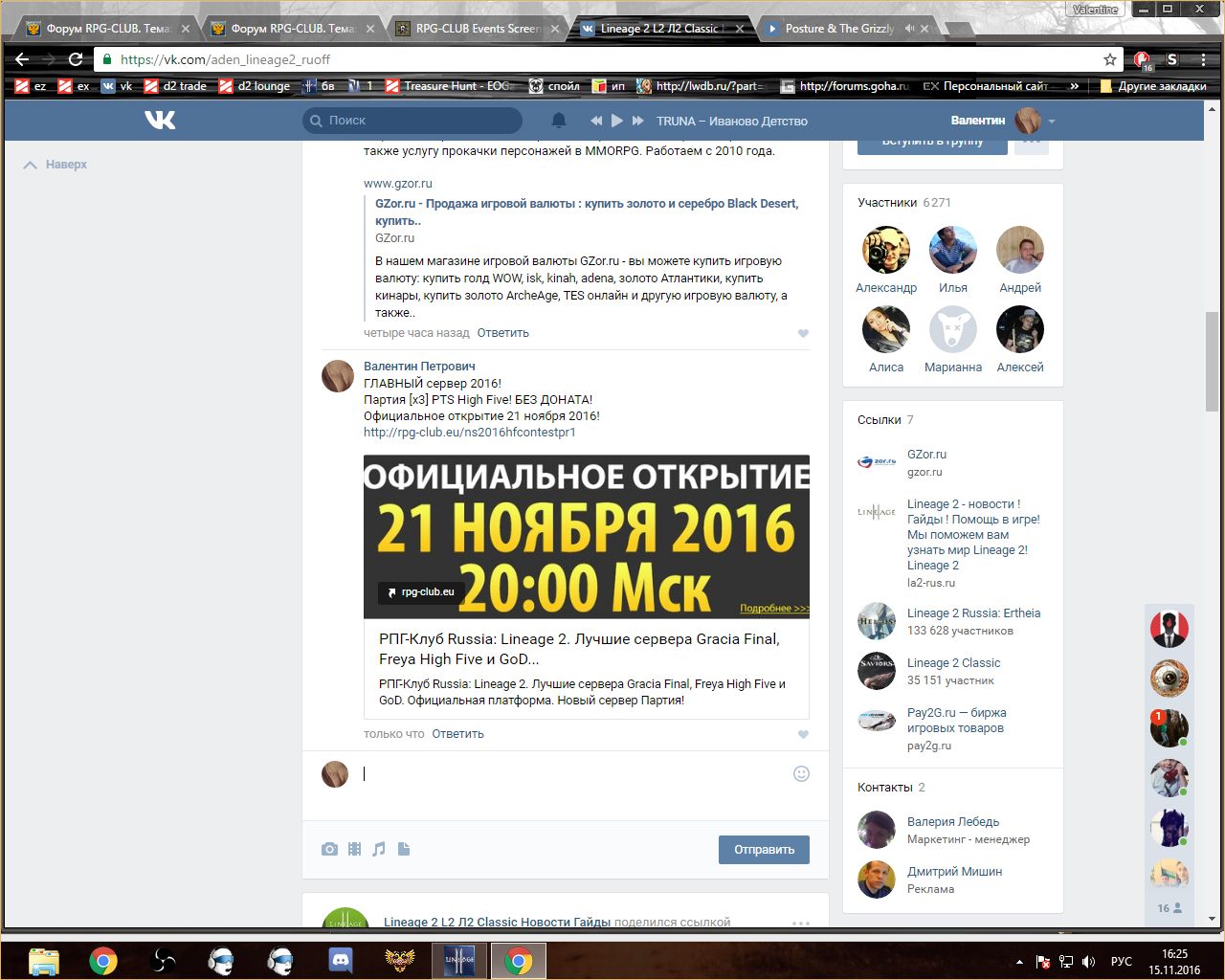Image resolution: width=1225 pixels, height=980 pixels.
Task: Click the network icon in system tray
Action: point(1066,961)
